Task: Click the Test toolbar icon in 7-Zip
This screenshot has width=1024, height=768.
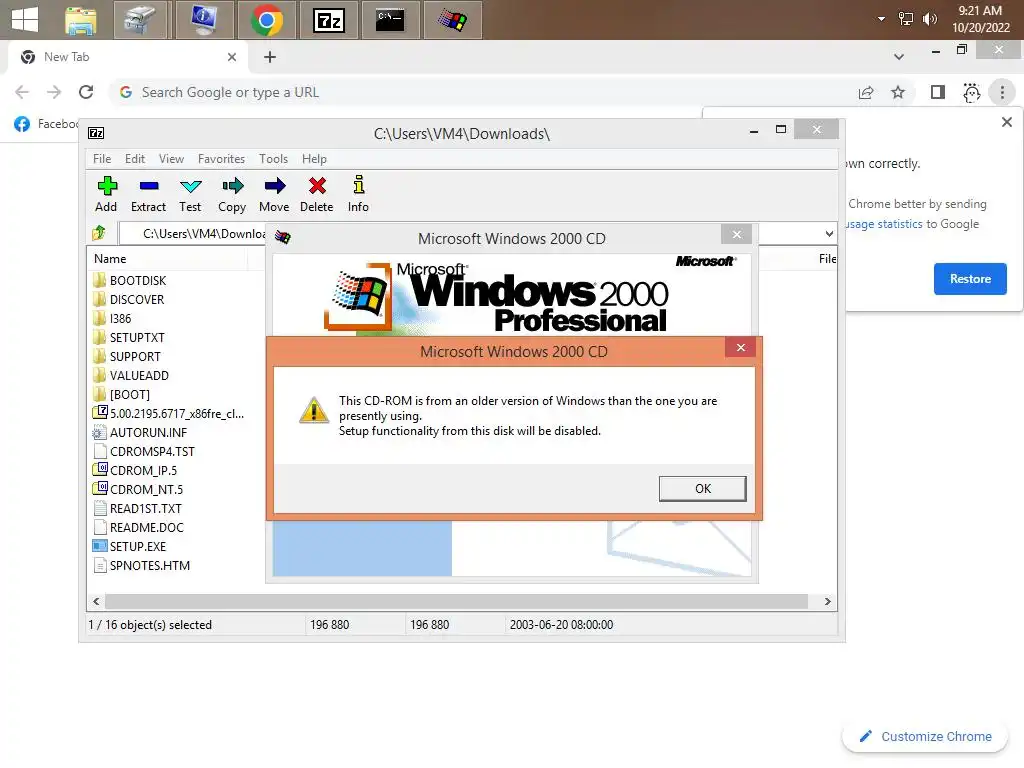Action: (190, 194)
